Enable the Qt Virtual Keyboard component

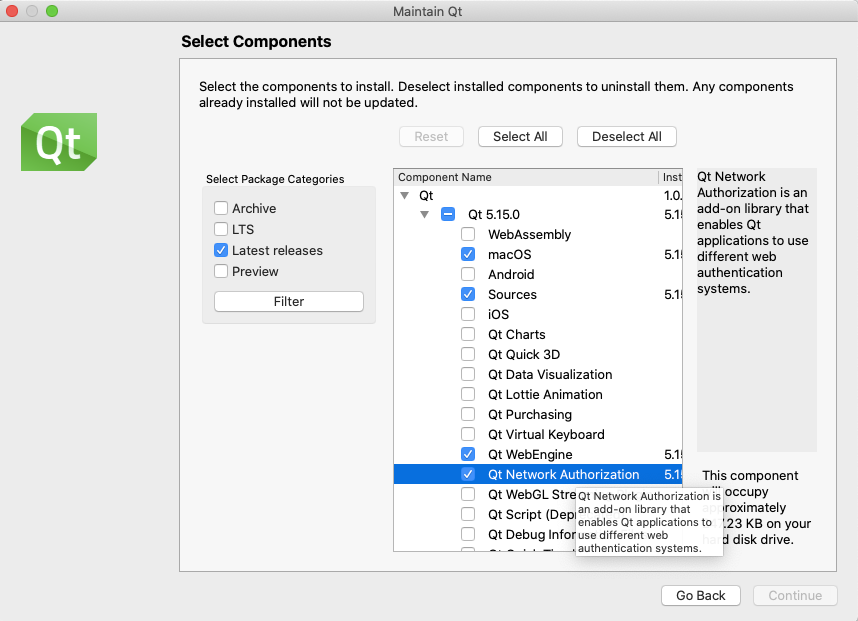coord(468,434)
